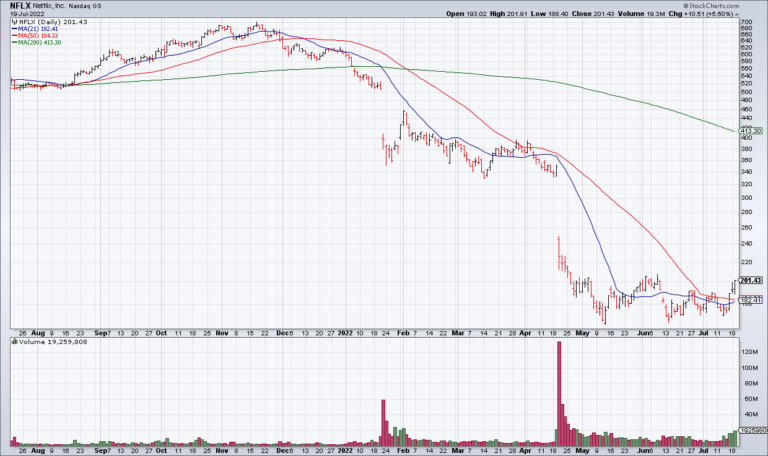Image resolution: width=768 pixels, height=456 pixels.
Task: Click the 80M volume axis label
Action: click(x=749, y=384)
